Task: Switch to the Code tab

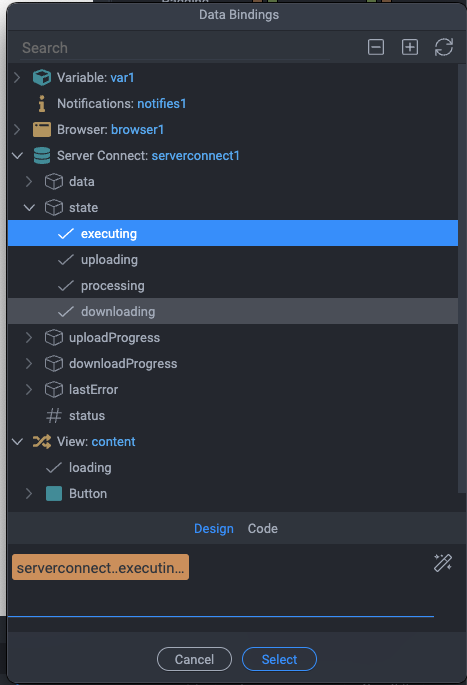Action: [263, 529]
